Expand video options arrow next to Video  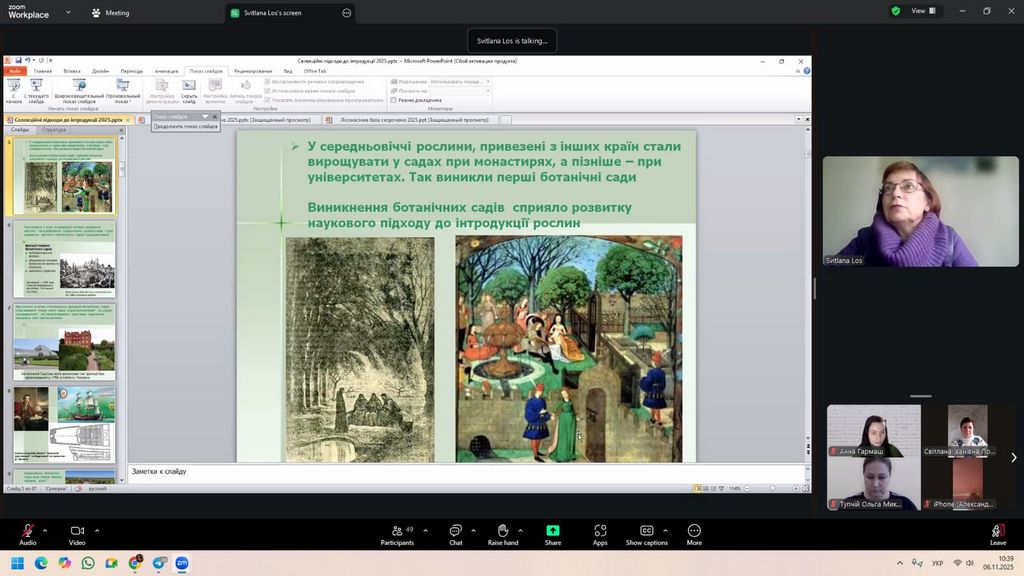[97, 531]
